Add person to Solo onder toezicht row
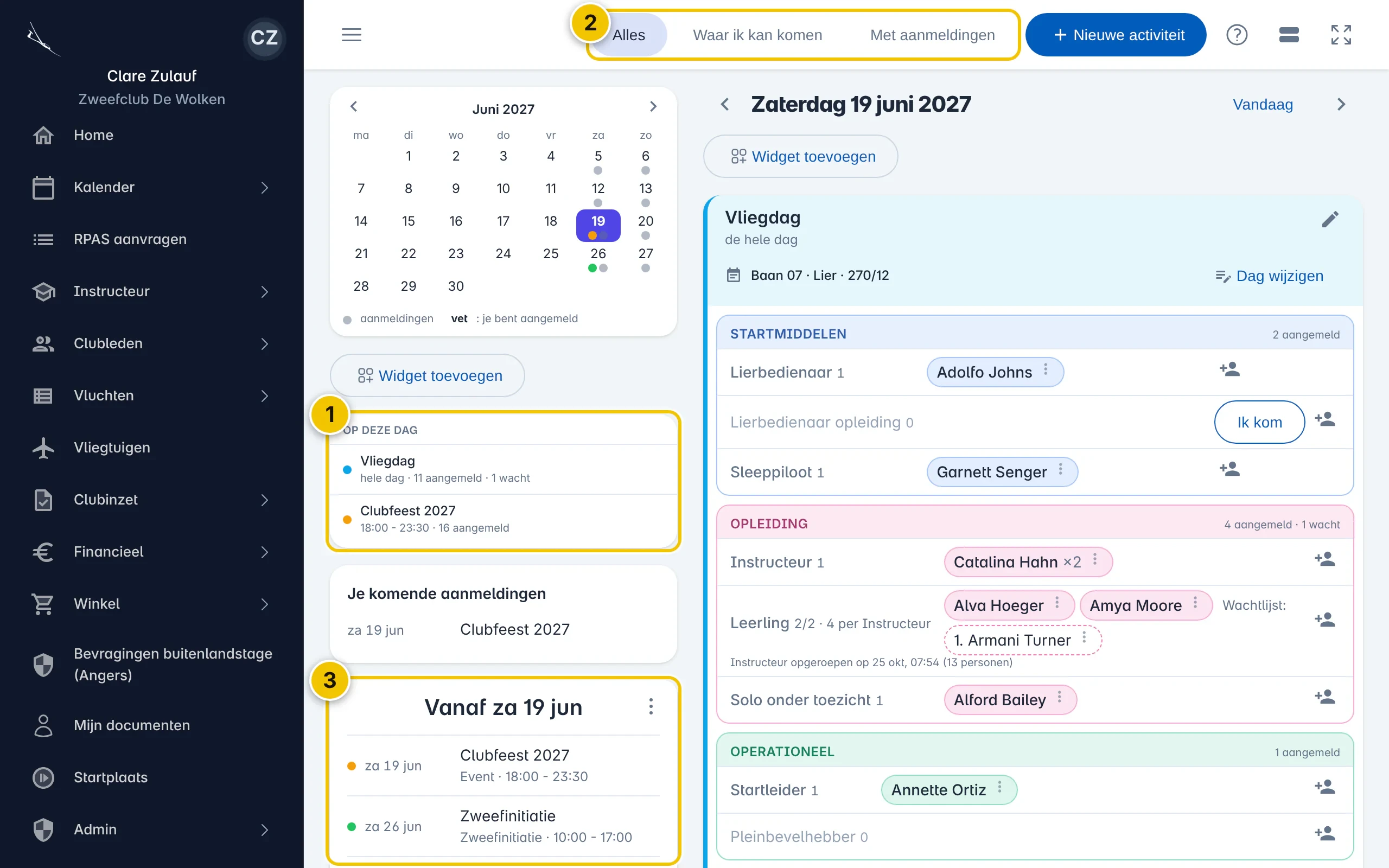The image size is (1389, 868). (x=1325, y=697)
